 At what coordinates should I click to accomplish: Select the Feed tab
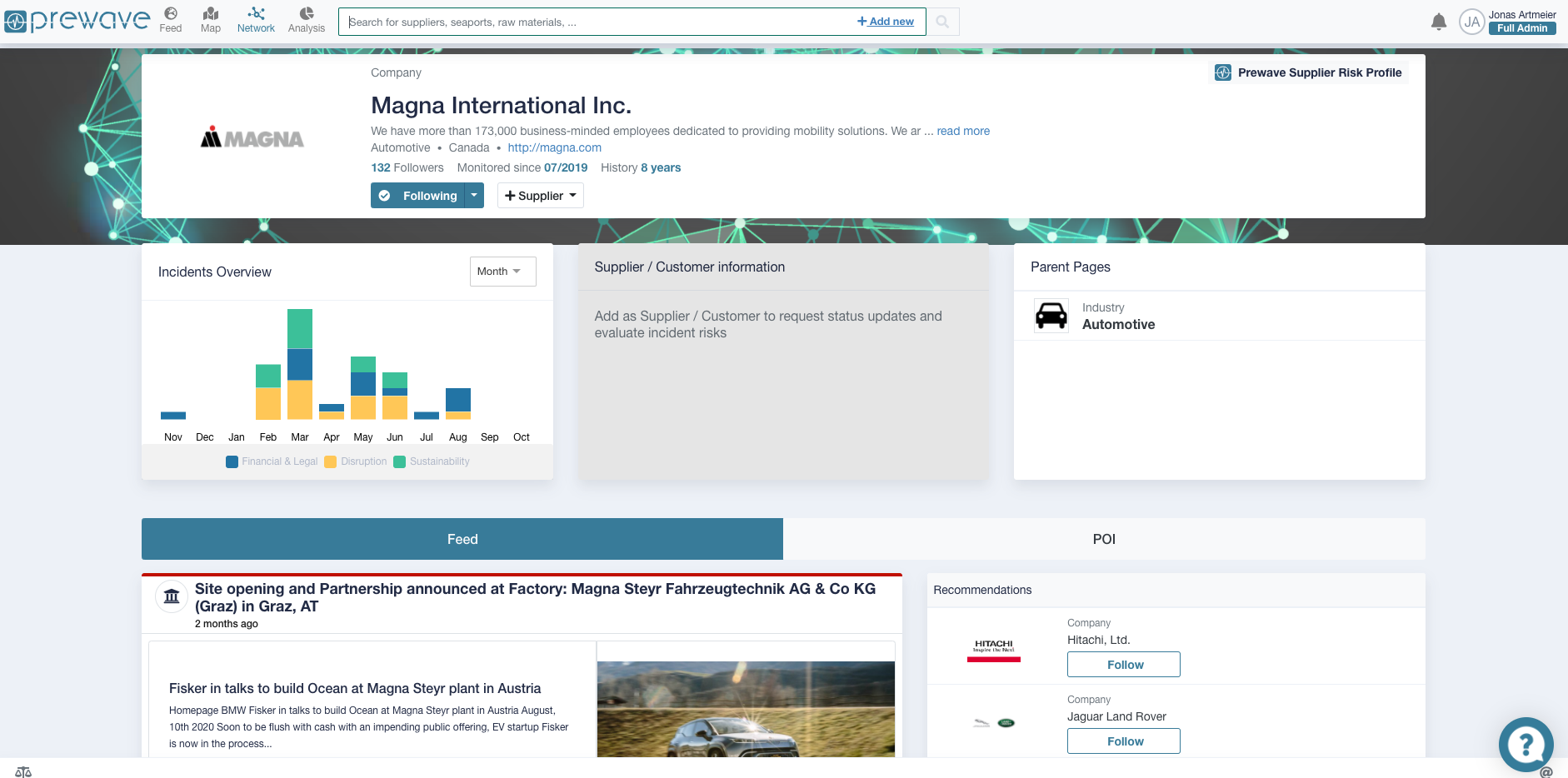[x=462, y=539]
